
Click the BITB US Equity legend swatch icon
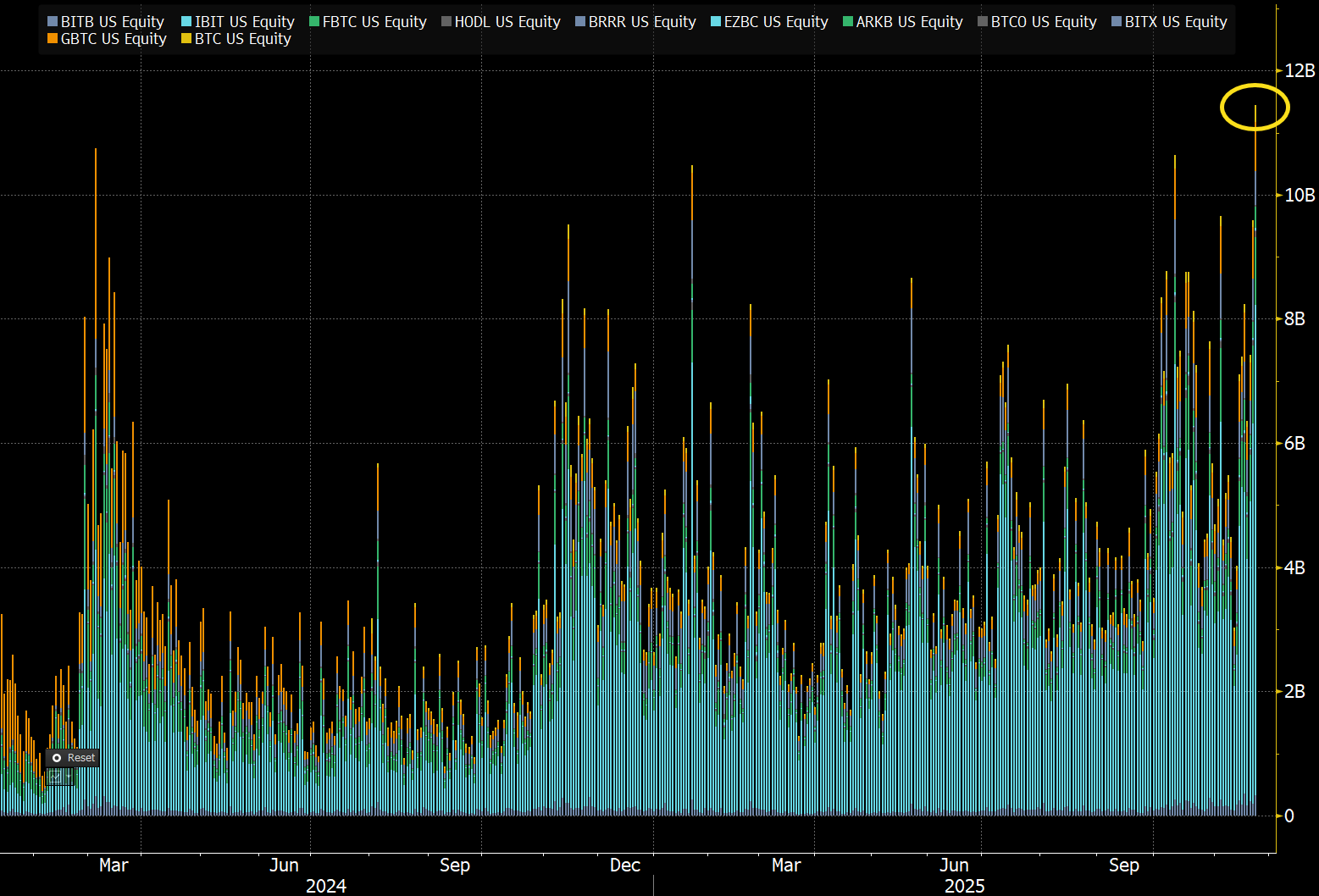coord(53,21)
